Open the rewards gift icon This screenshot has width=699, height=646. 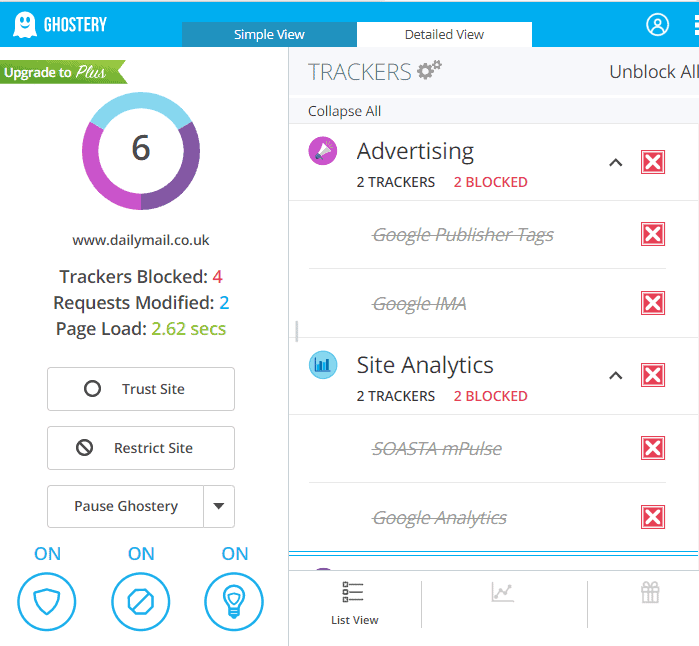pos(650,592)
